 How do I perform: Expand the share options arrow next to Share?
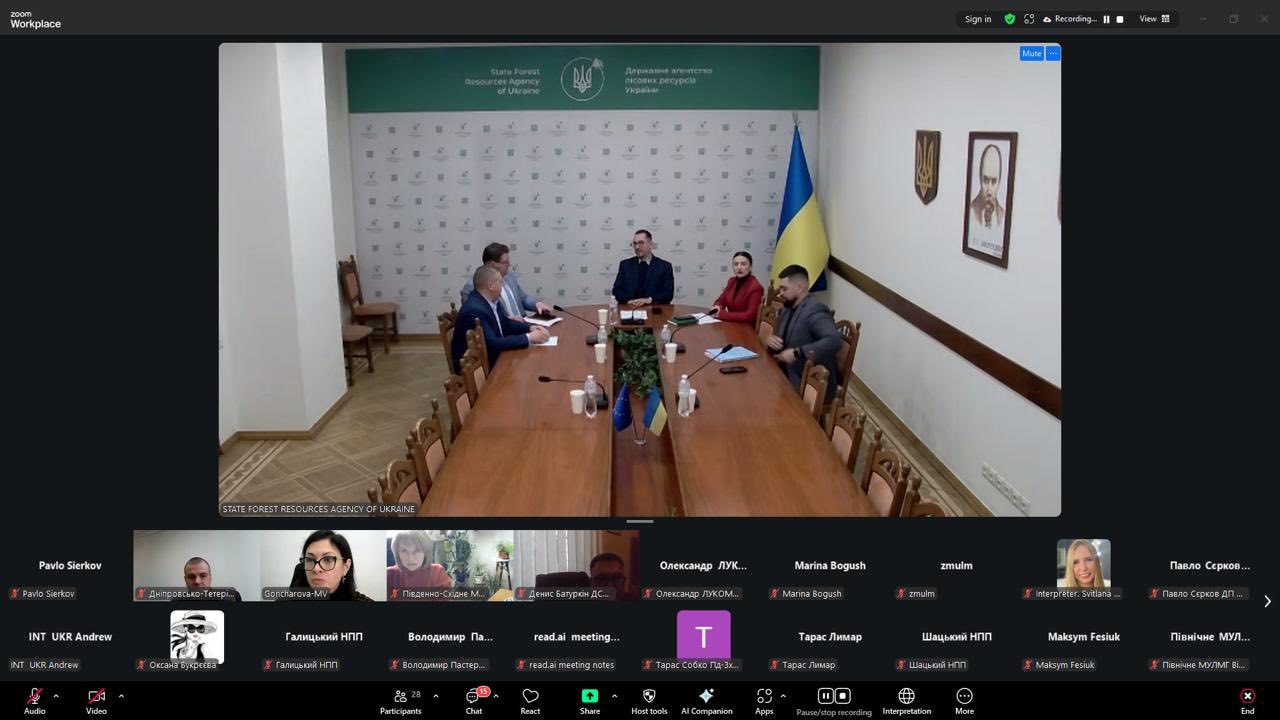614,696
